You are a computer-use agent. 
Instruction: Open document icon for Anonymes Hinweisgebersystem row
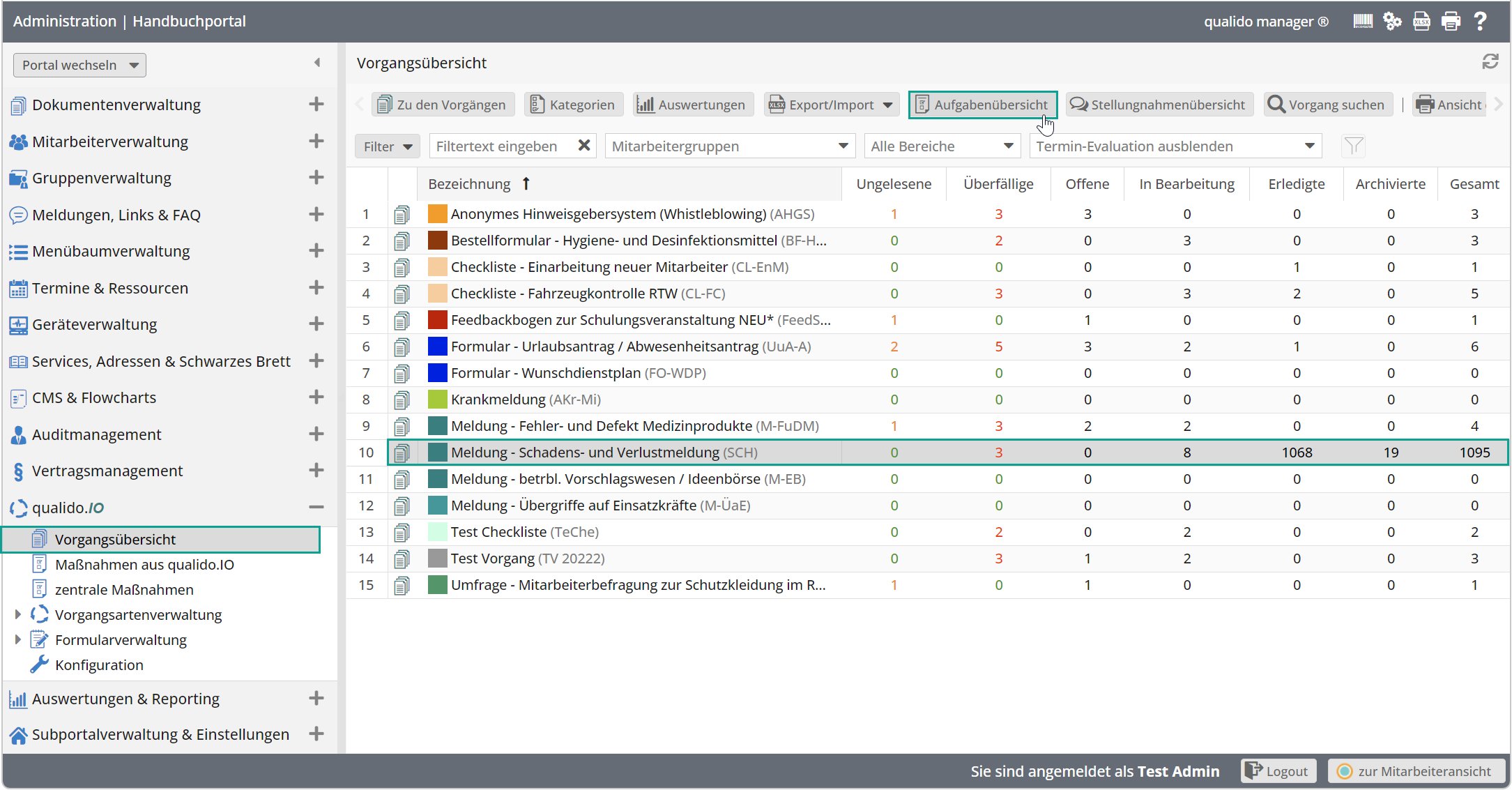pos(402,215)
